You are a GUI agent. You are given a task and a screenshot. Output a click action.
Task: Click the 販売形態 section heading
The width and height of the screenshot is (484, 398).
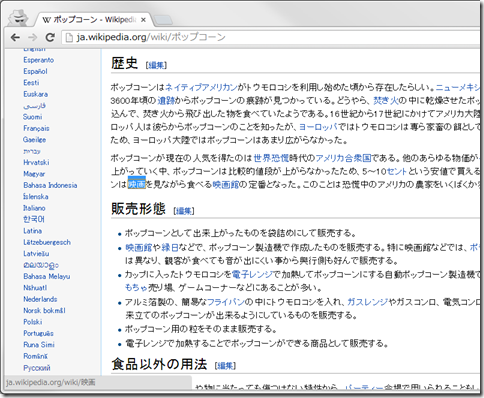138,209
